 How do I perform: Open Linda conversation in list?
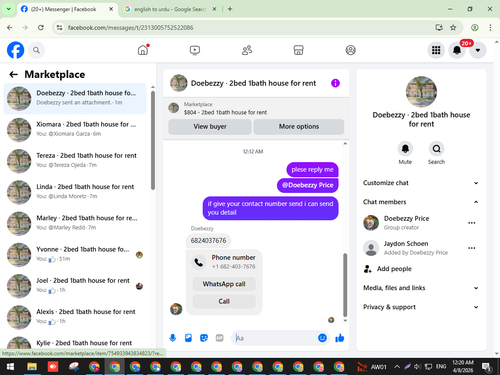click(75, 192)
